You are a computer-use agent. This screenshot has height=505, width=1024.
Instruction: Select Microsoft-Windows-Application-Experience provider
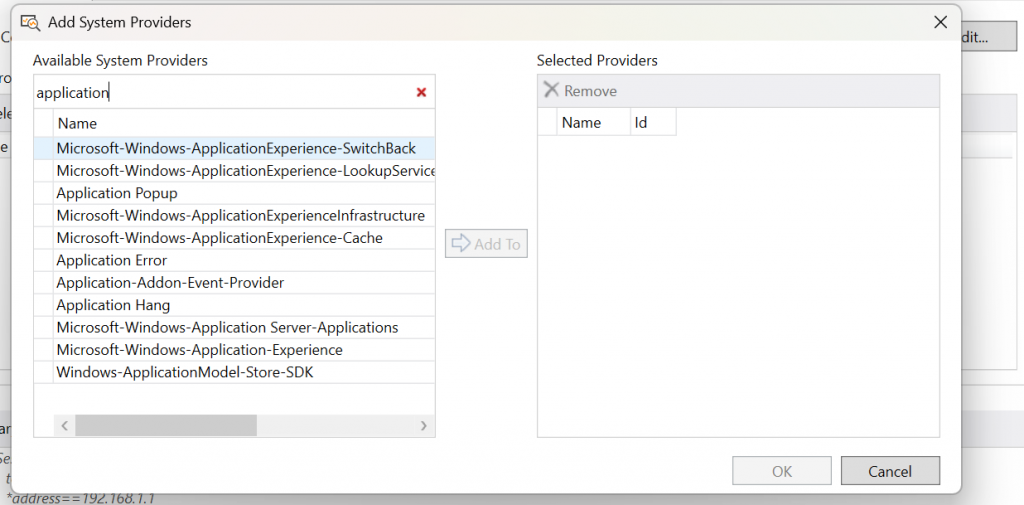[x=235, y=350]
